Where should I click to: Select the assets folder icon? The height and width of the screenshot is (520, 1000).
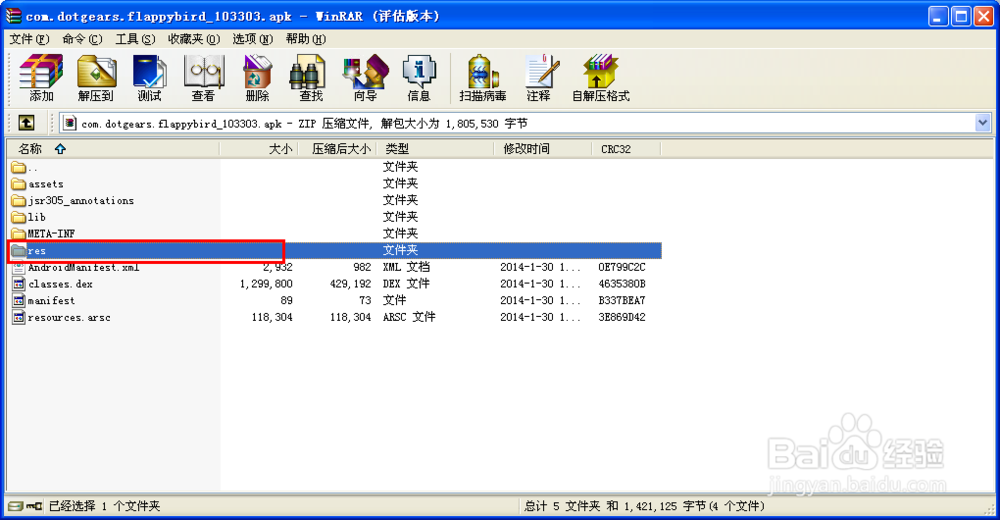point(18,184)
